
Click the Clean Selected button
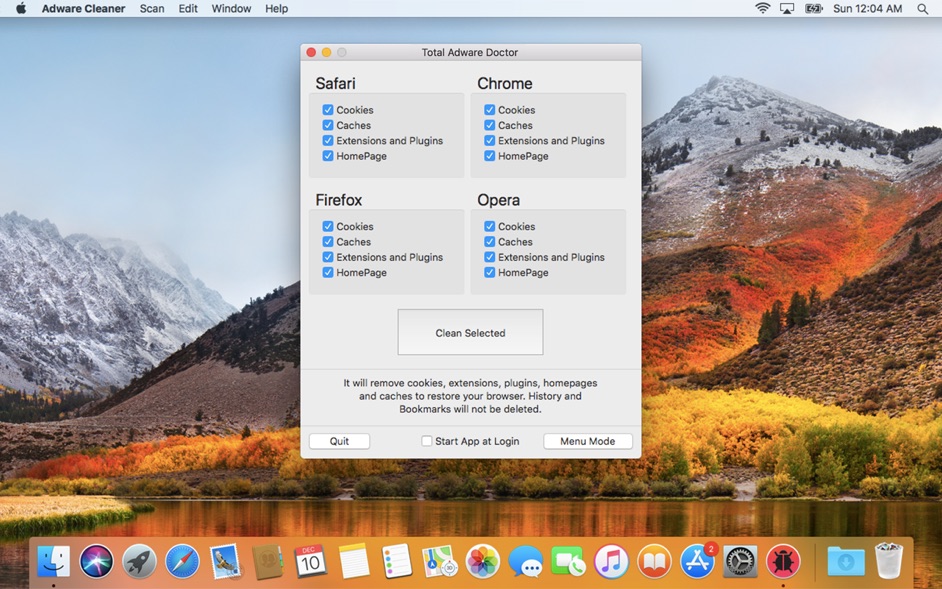(x=470, y=332)
